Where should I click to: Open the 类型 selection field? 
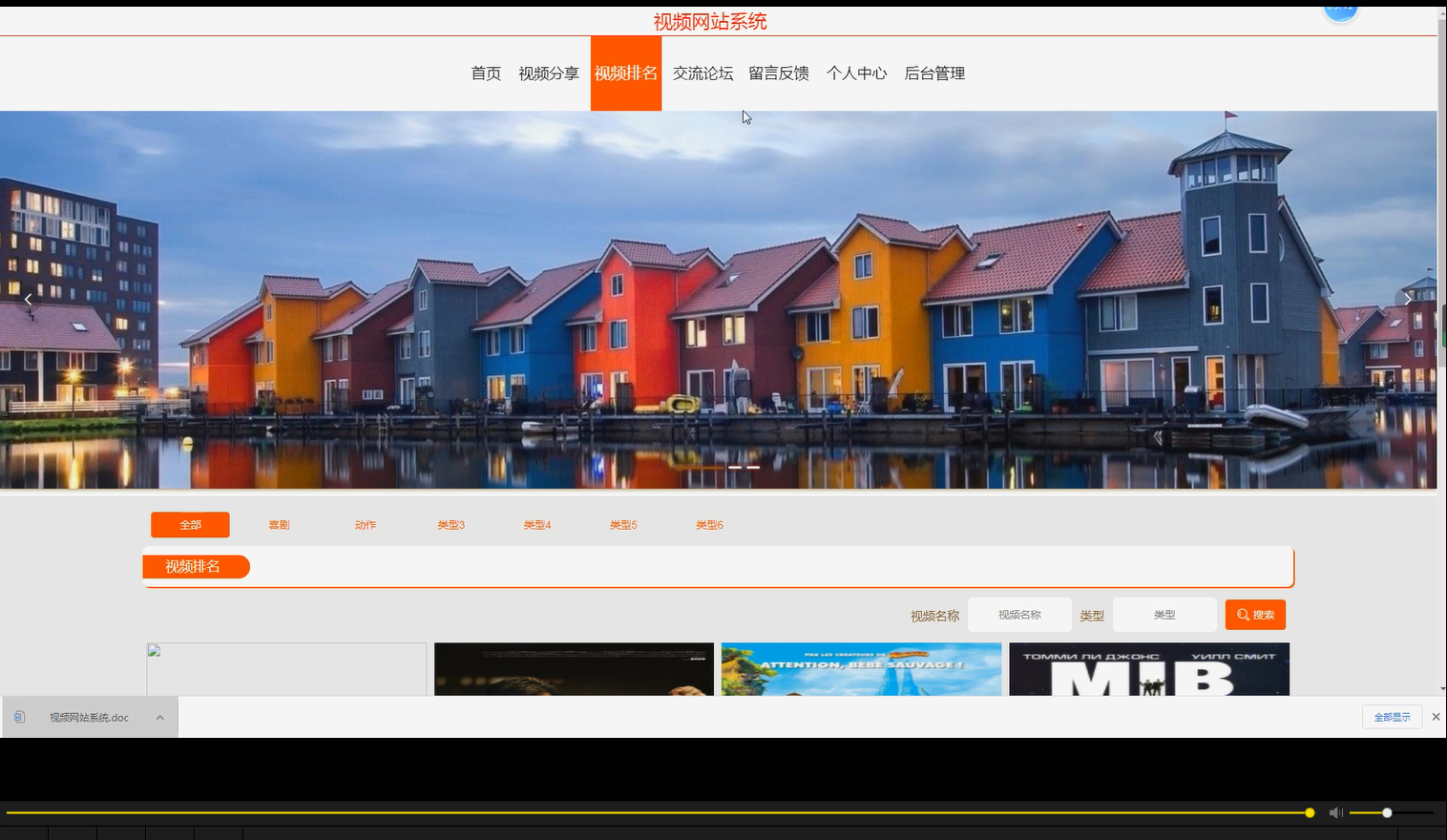(1164, 614)
